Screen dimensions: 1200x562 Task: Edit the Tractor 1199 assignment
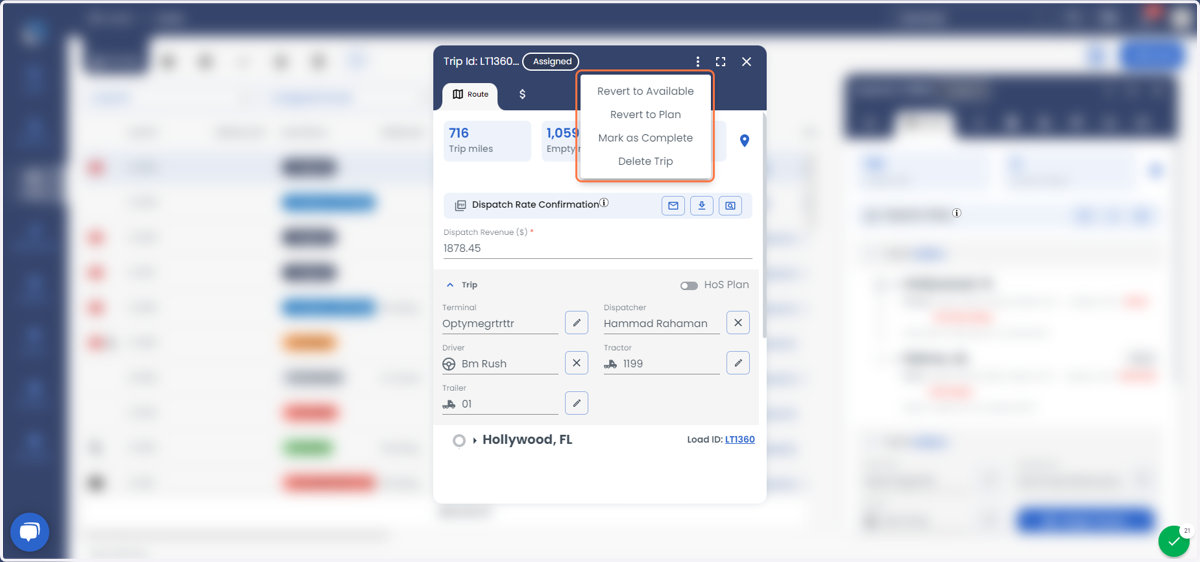tap(738, 362)
